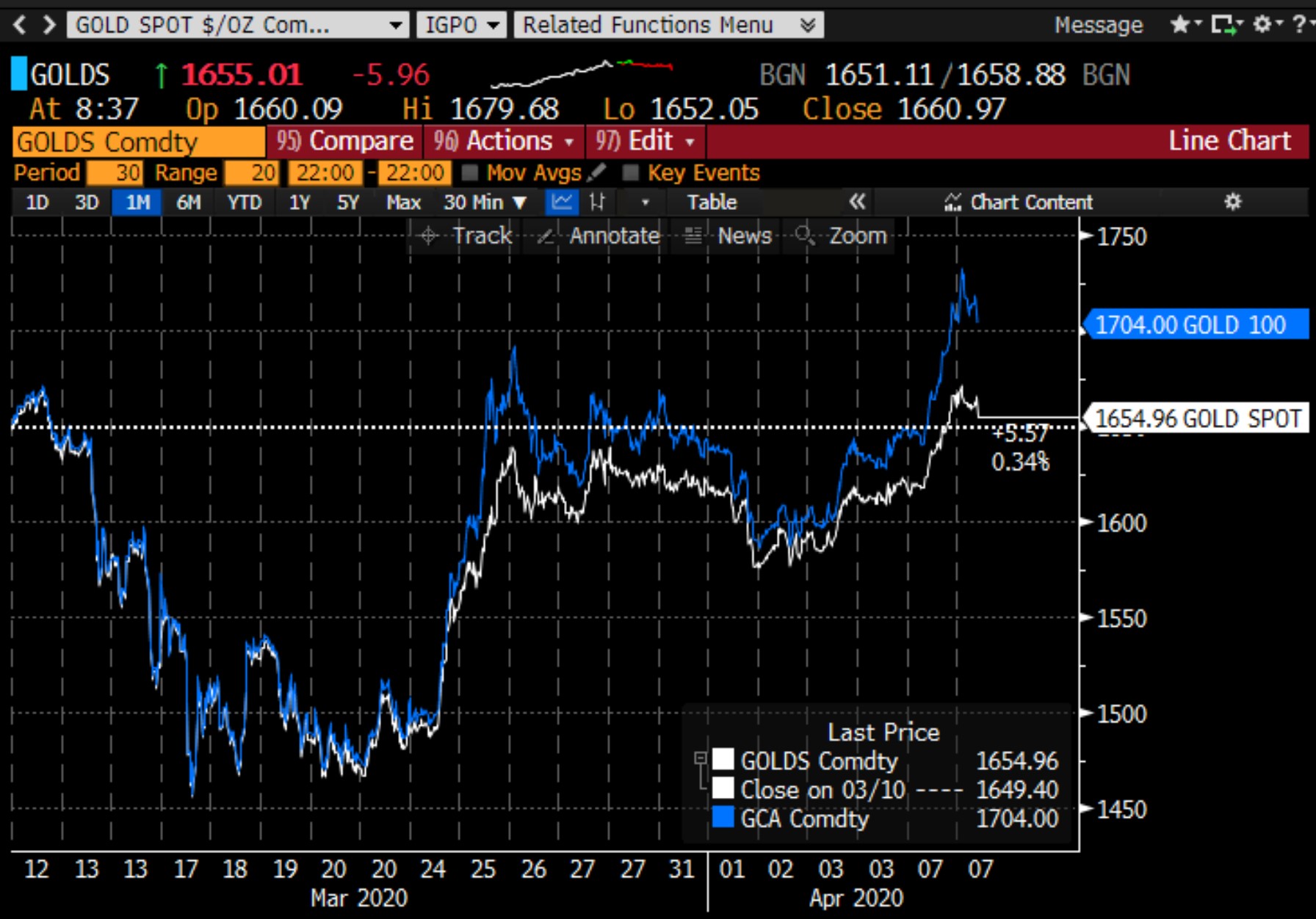
Task: Select the line chart type icon
Action: click(563, 202)
